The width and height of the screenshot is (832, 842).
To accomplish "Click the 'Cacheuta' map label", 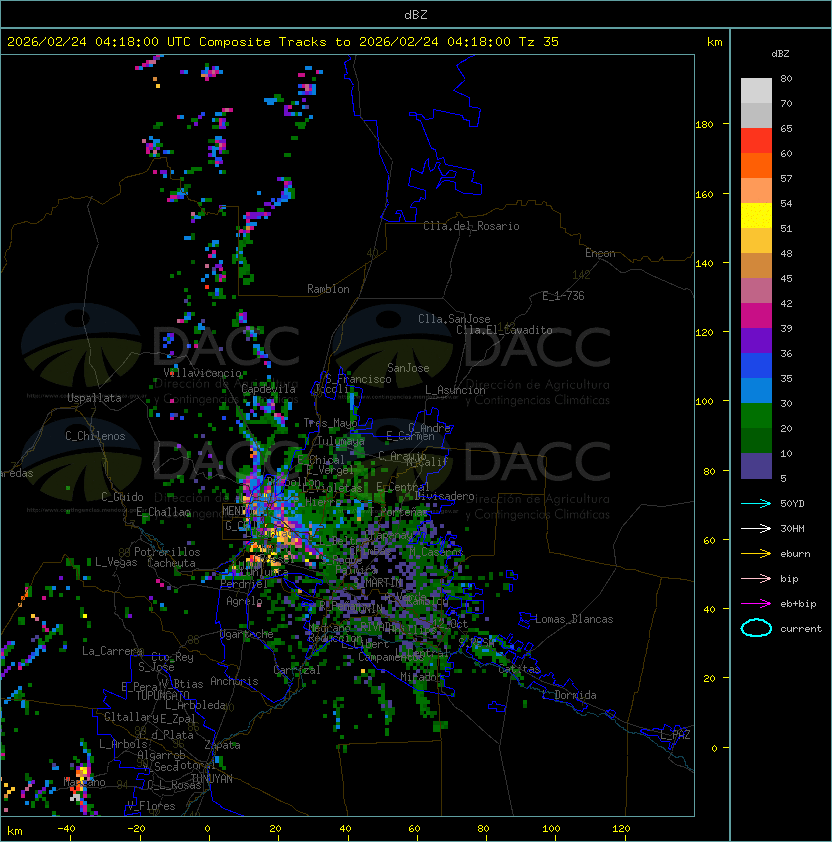I will pos(171,563).
